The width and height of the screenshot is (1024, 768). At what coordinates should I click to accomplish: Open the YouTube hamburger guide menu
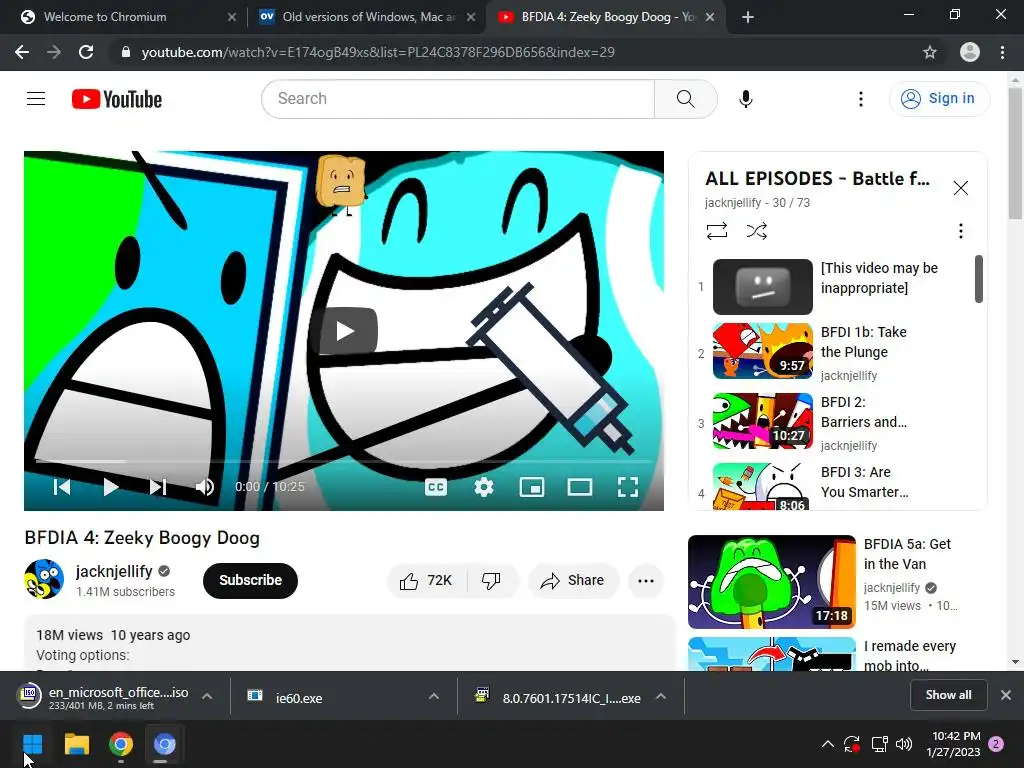point(36,99)
